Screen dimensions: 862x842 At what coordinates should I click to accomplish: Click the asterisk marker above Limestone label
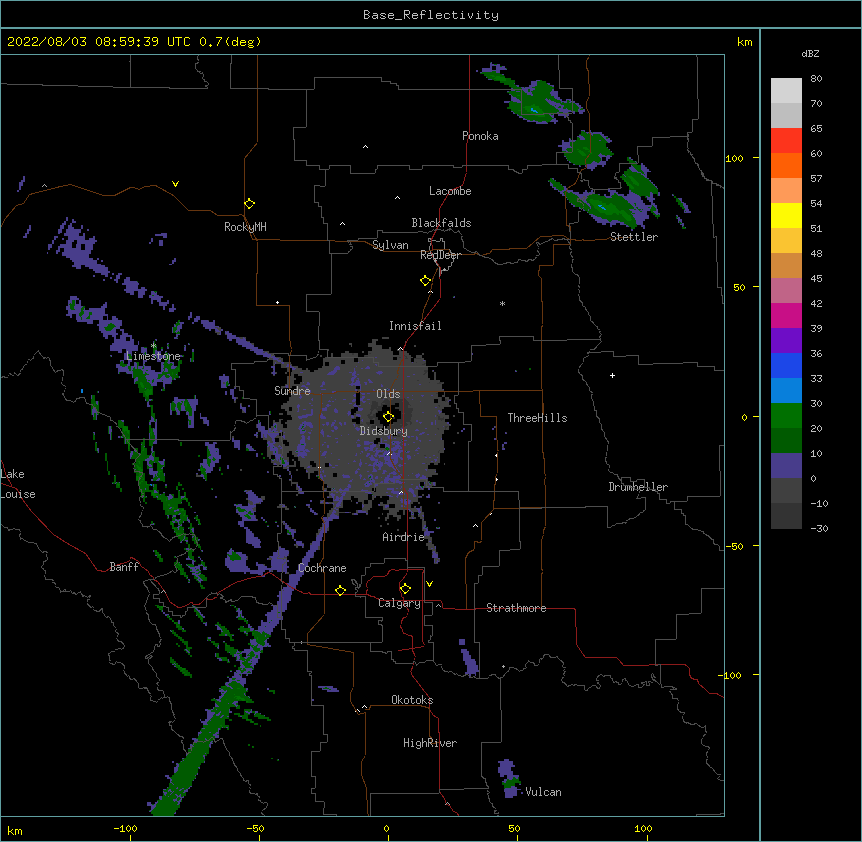[x=153, y=346]
